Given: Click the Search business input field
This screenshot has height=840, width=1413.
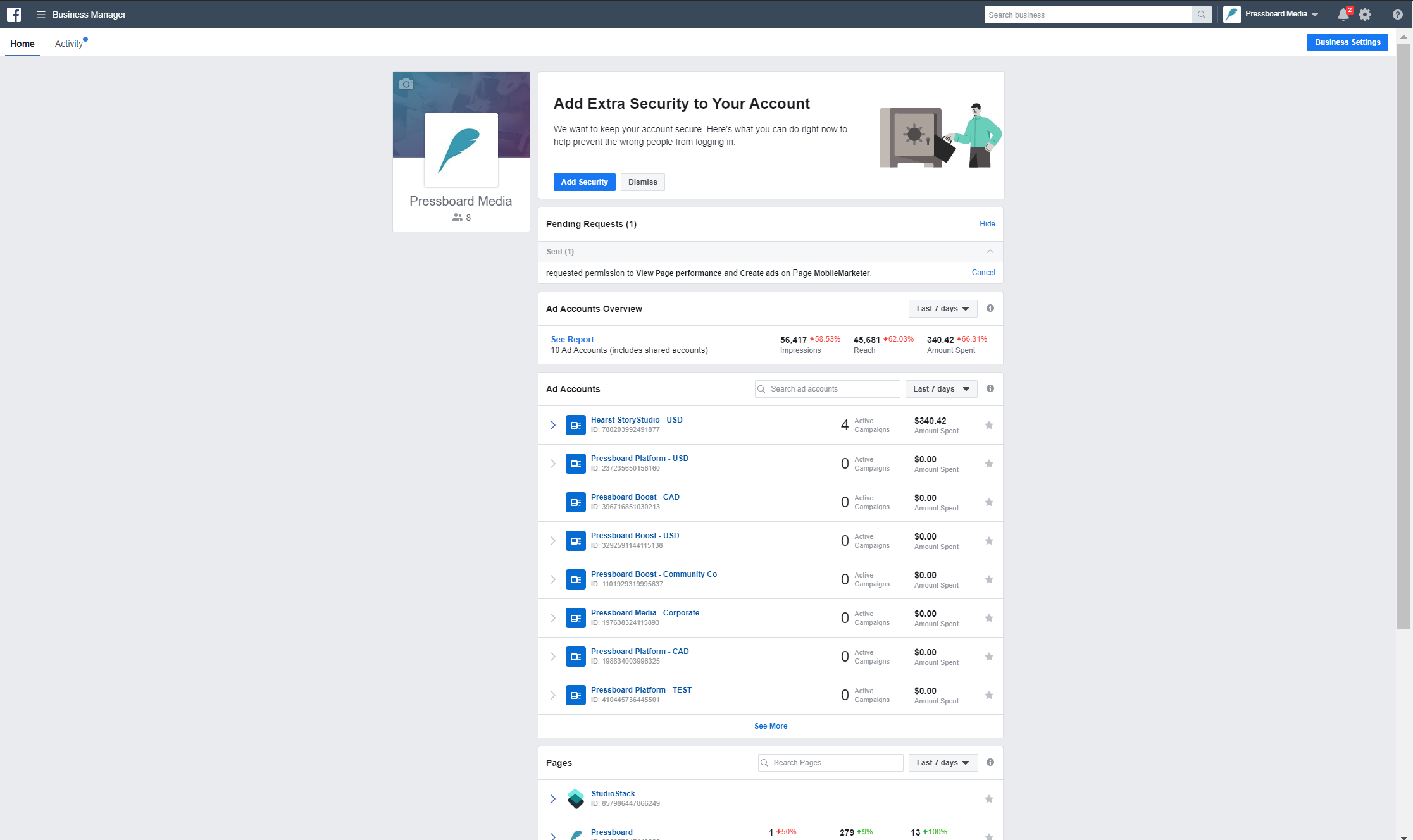Looking at the screenshot, I should coord(1088,15).
